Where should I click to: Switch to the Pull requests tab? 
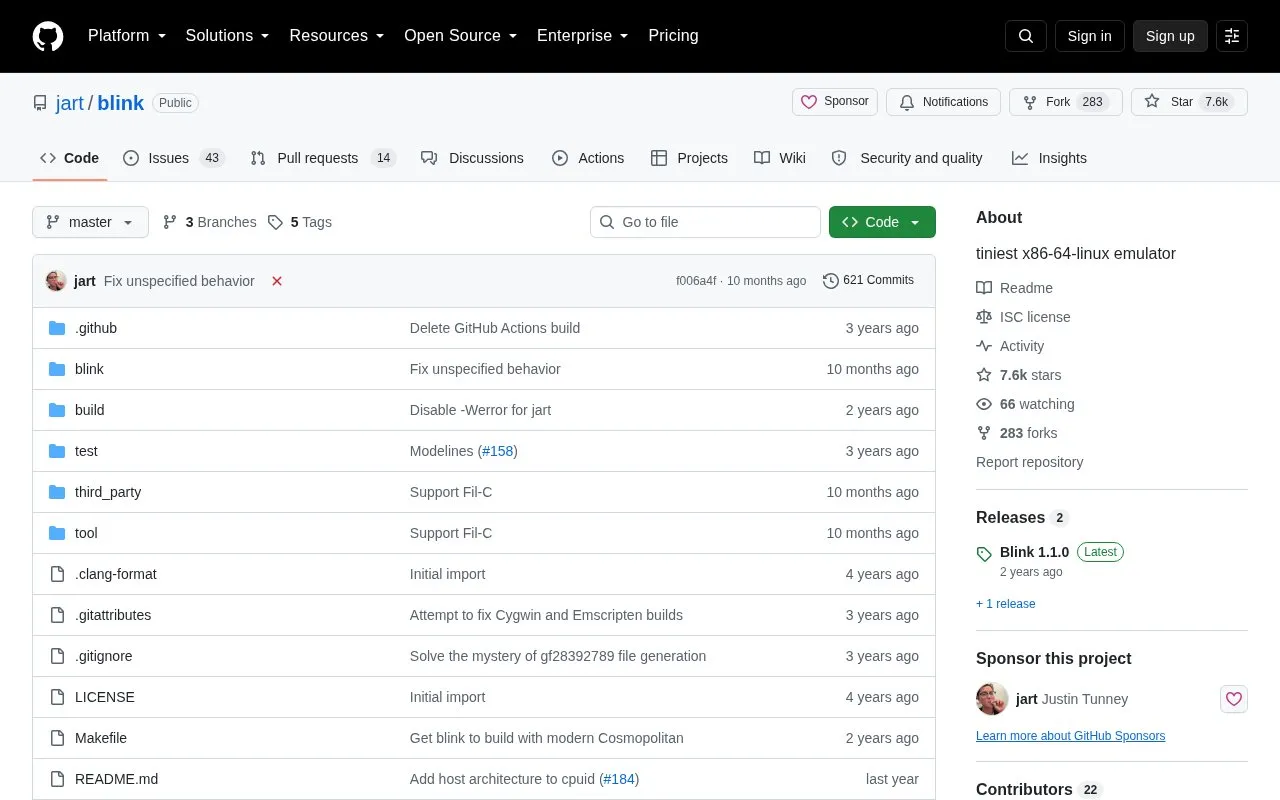click(323, 158)
